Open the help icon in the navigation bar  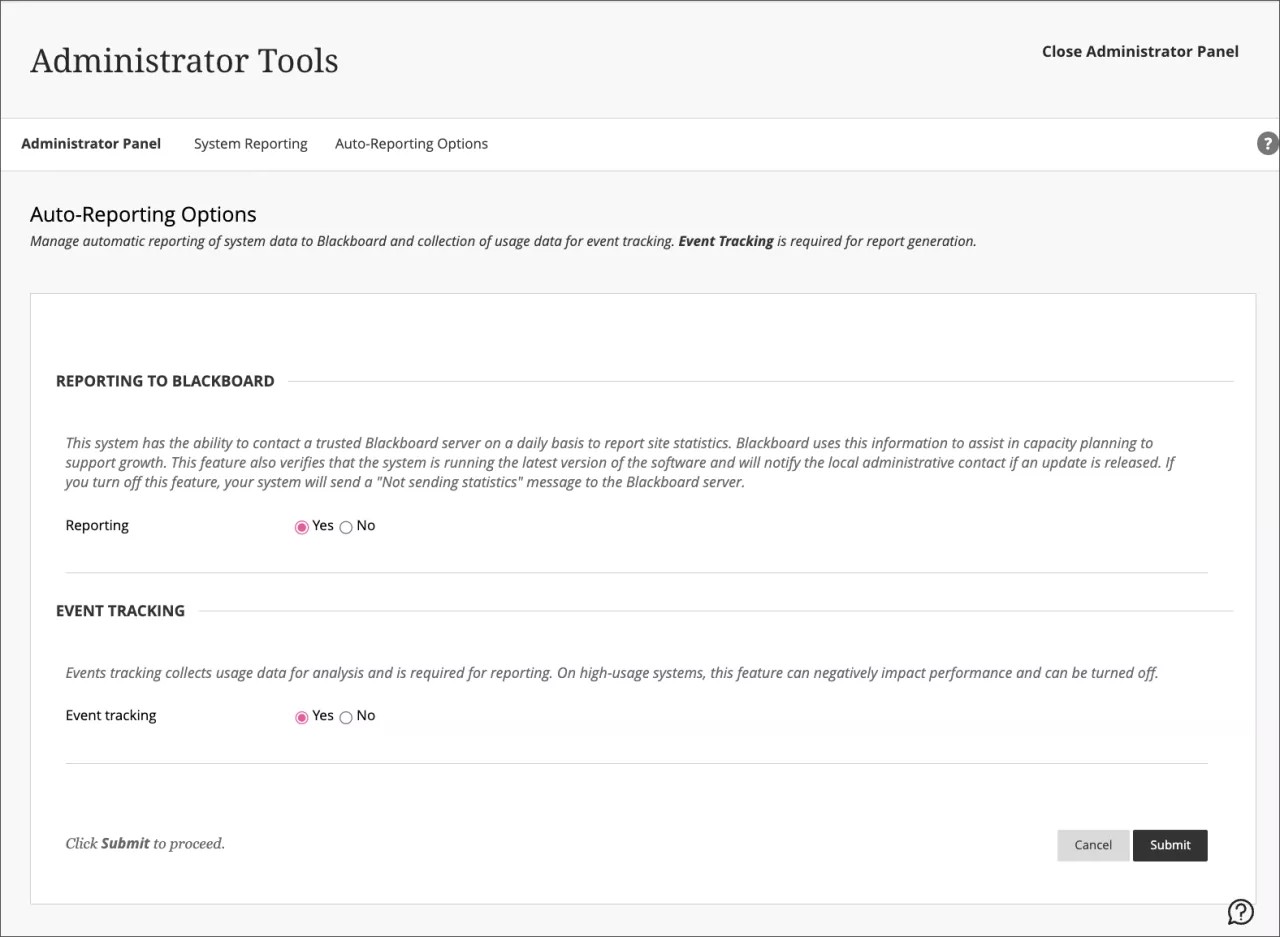click(x=1267, y=143)
